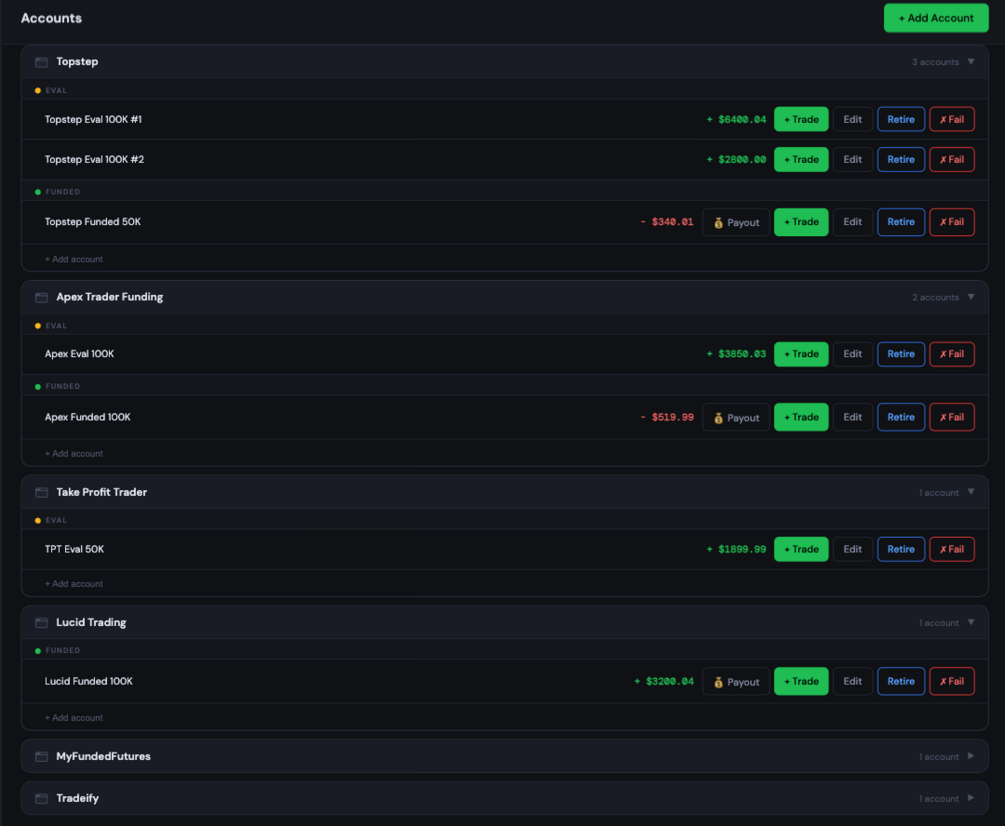The width and height of the screenshot is (1005, 826).
Task: Click the folder icon beside Topstep
Action: 42,62
